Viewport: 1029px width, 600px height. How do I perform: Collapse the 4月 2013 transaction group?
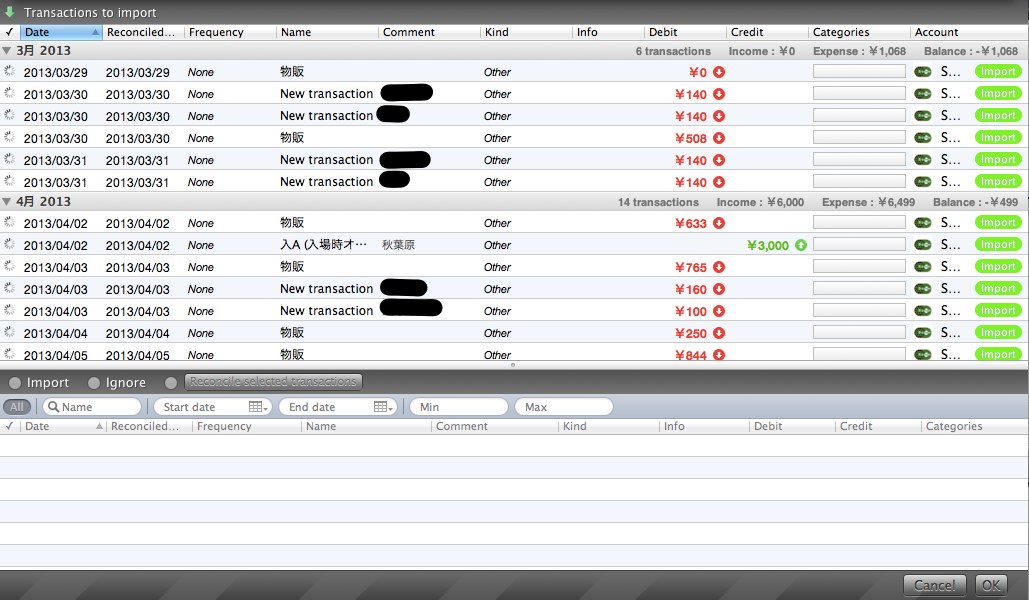tap(7, 202)
